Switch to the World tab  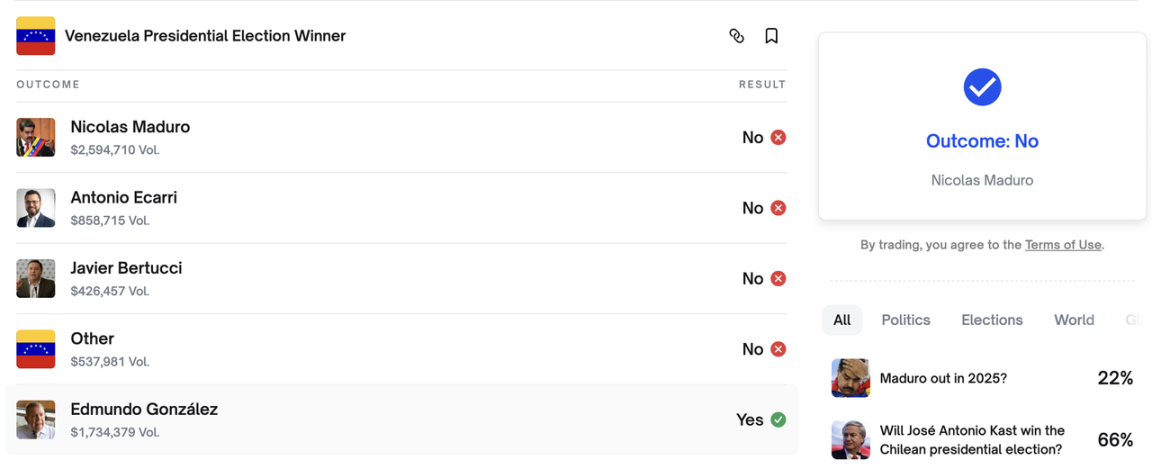[x=1074, y=320]
